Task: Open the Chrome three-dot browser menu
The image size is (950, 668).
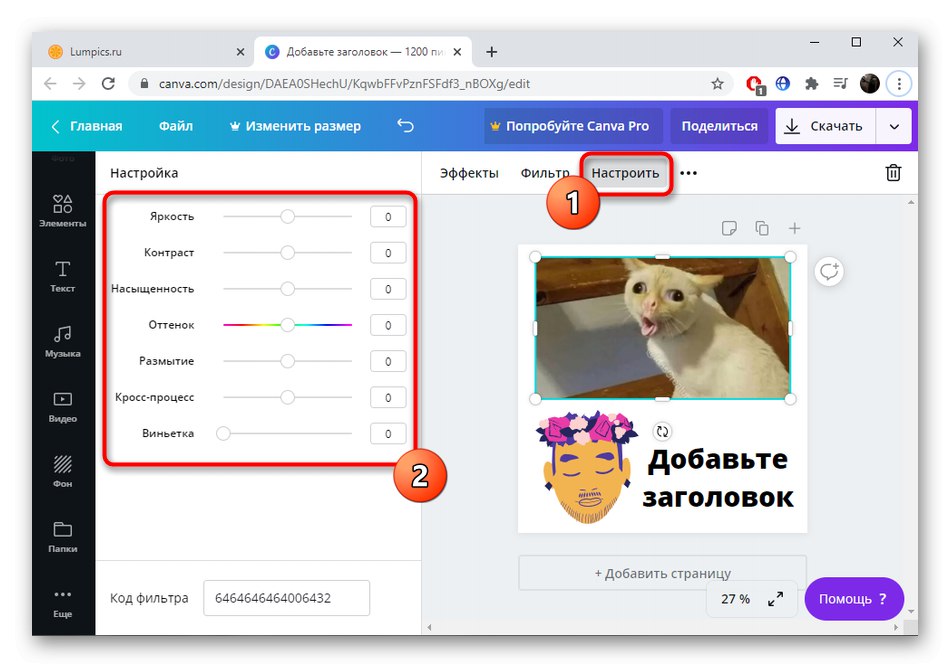Action: [899, 83]
